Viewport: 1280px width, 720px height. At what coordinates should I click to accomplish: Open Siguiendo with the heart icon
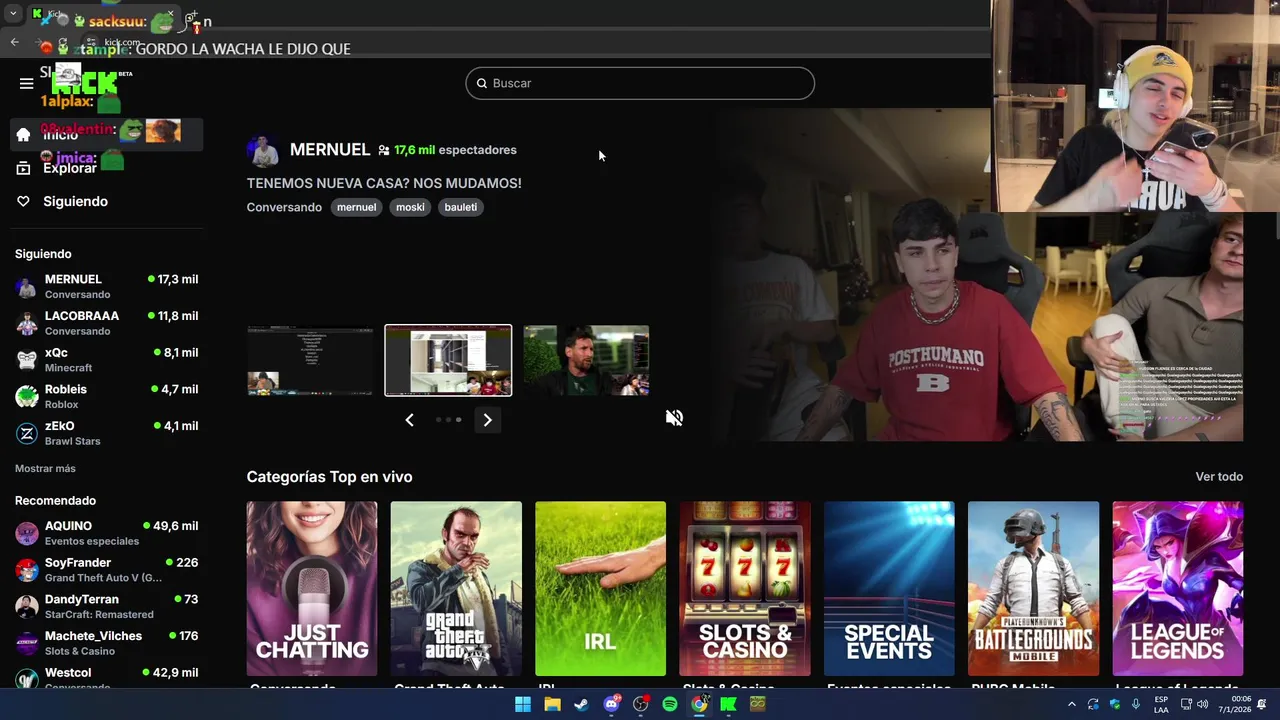[x=105, y=201]
